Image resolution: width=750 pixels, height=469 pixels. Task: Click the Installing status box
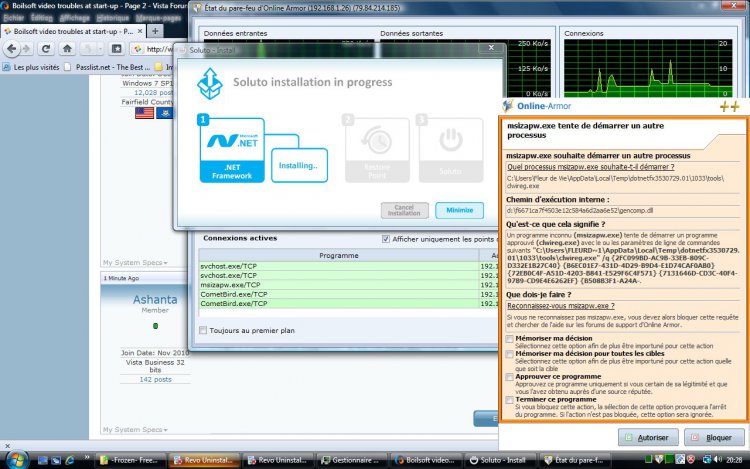tap(299, 165)
